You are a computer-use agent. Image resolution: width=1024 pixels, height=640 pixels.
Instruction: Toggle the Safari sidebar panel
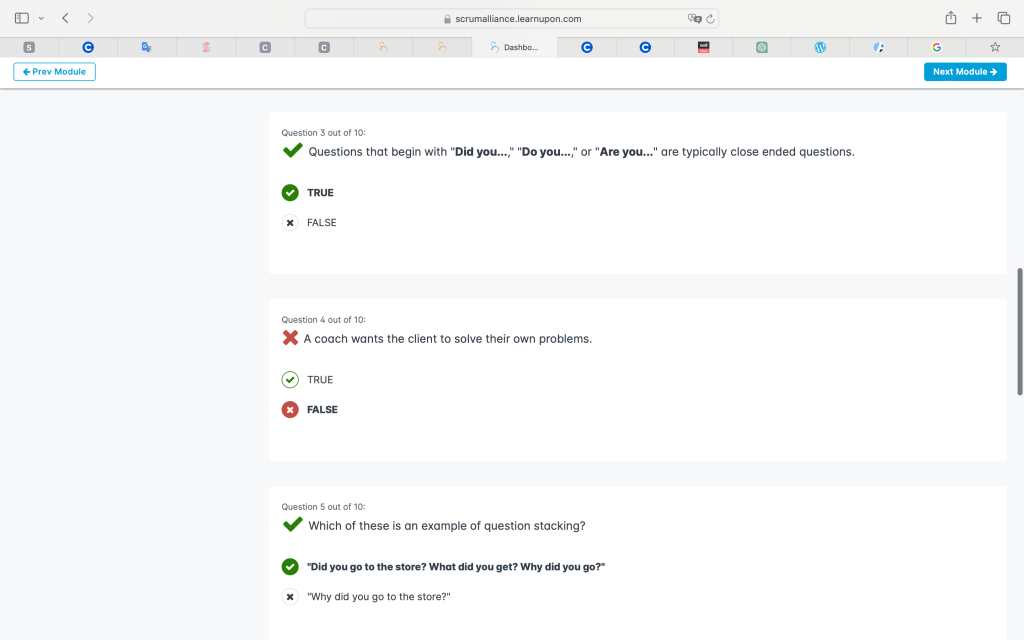(x=22, y=18)
